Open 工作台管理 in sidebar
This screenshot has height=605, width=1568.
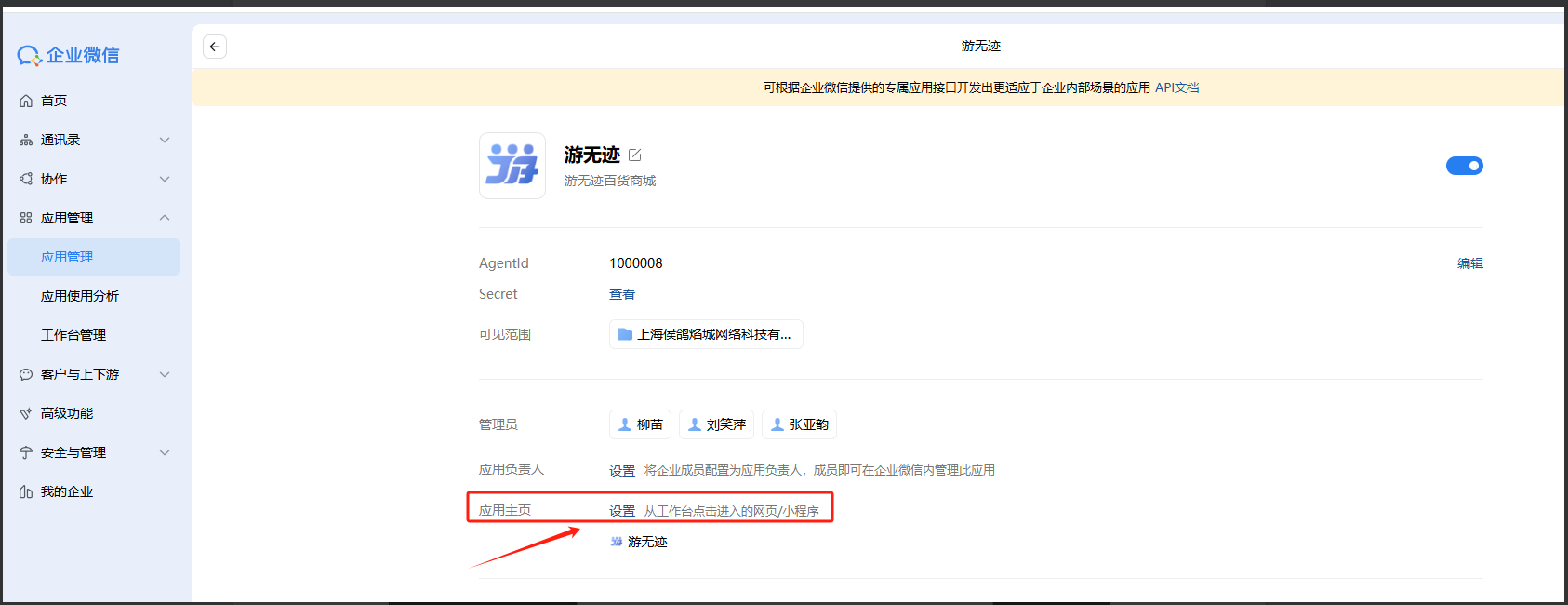tap(73, 335)
